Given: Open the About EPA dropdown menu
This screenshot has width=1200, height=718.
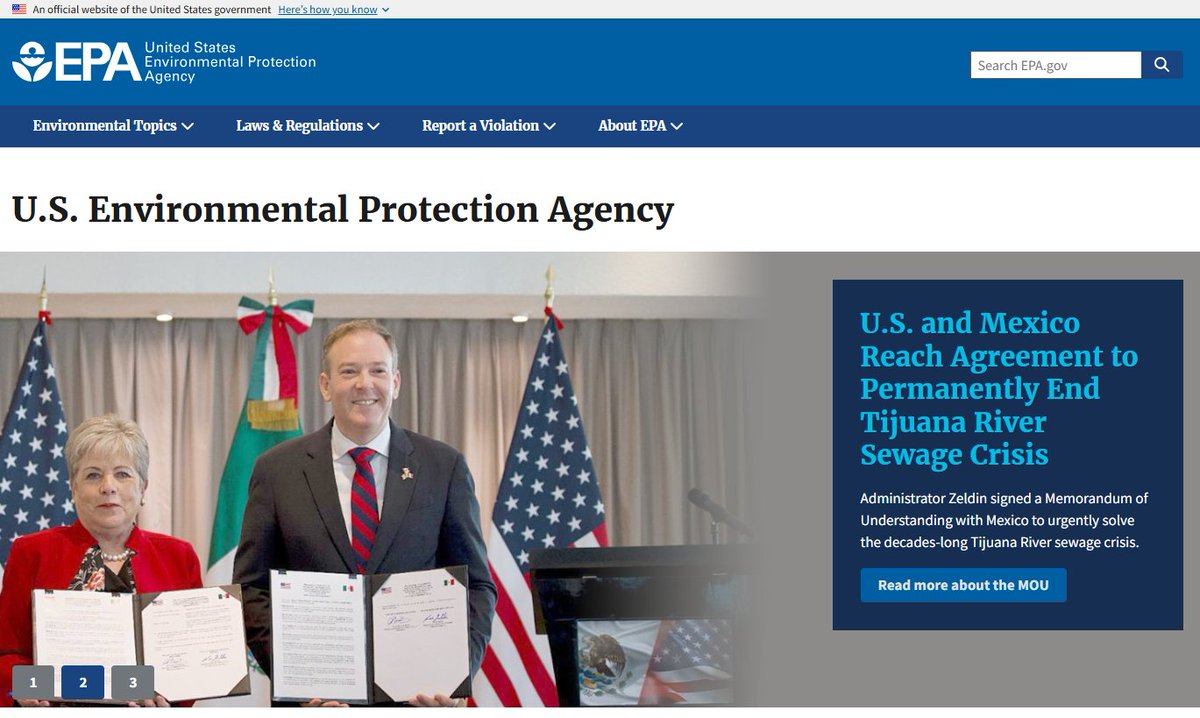Looking at the screenshot, I should pos(640,126).
